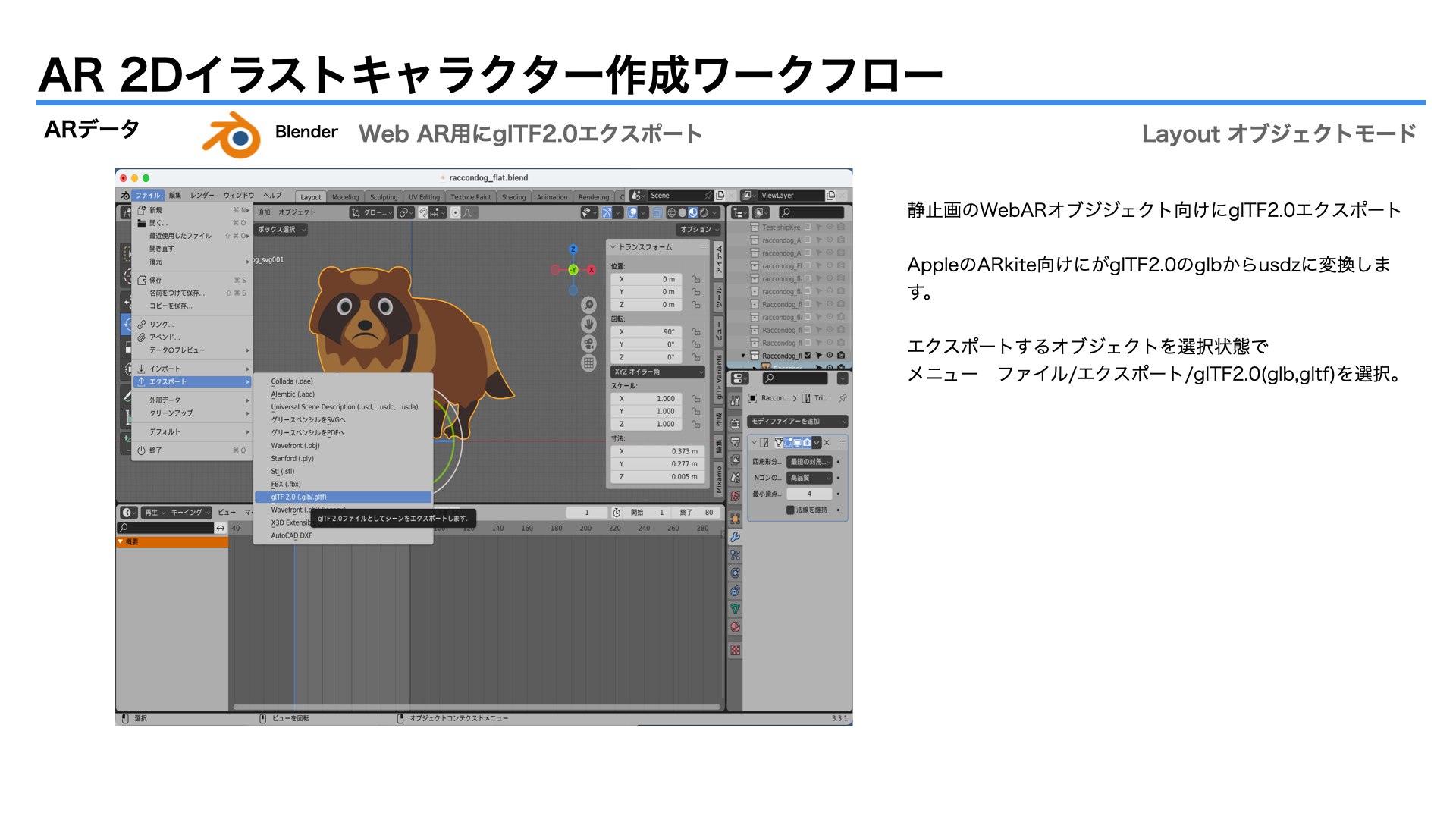Open the Output properties tab icon
1456x819 pixels.
click(x=735, y=442)
